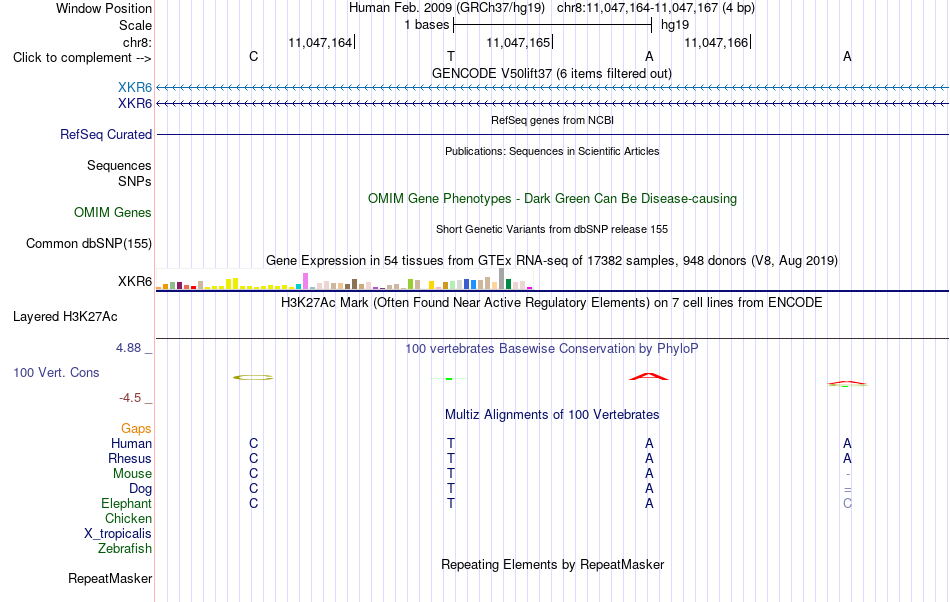The height and width of the screenshot is (602, 950).
Task: Click the Elephant species label
Action: [x=126, y=503]
